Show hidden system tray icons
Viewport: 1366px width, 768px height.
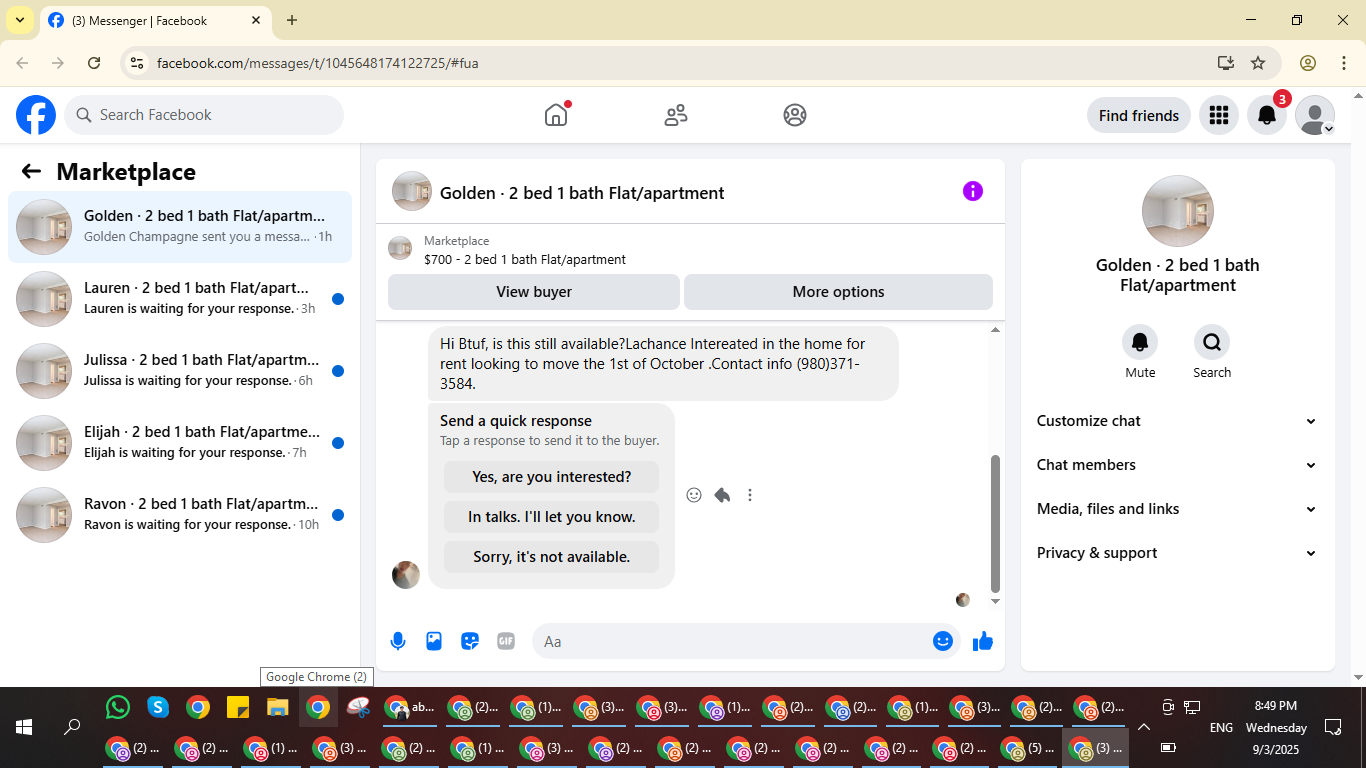click(1144, 727)
